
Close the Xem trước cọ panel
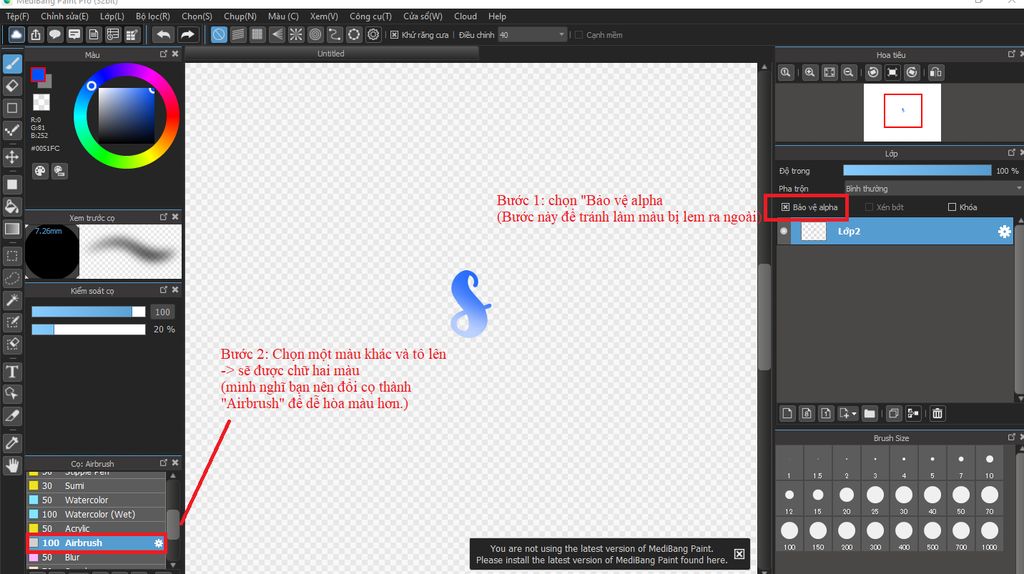click(x=175, y=217)
